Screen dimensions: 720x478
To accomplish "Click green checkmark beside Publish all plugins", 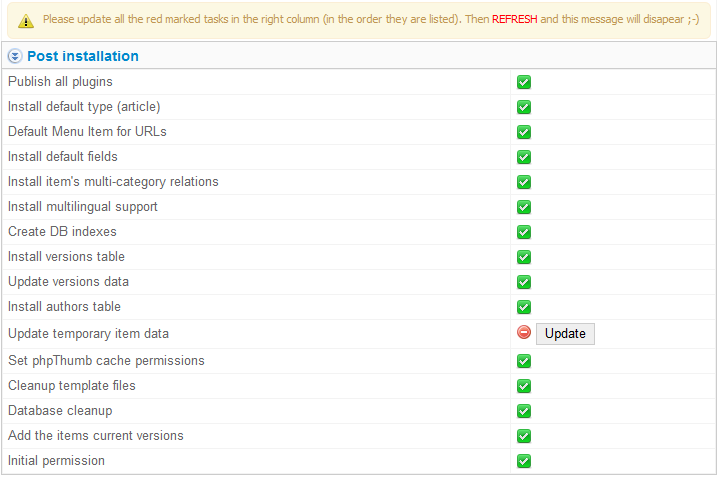I will (x=523, y=82).
